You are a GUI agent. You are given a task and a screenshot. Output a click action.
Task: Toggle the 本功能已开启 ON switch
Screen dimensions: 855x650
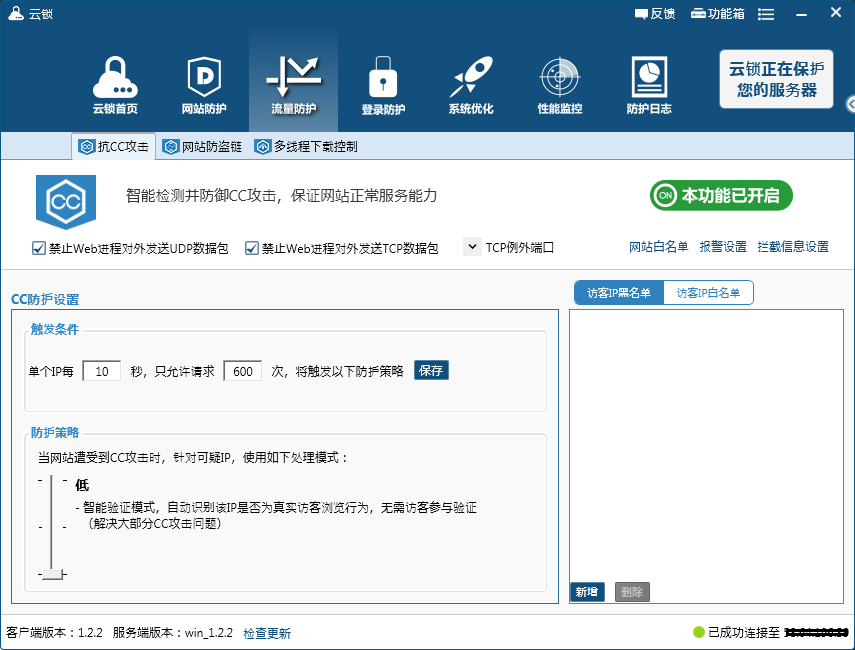[x=721, y=195]
